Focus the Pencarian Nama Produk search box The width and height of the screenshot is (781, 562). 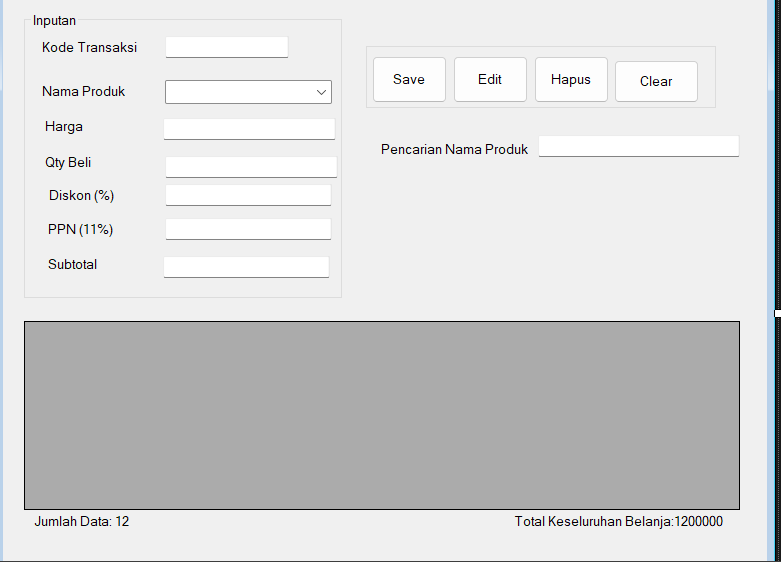pyautogui.click(x=638, y=146)
